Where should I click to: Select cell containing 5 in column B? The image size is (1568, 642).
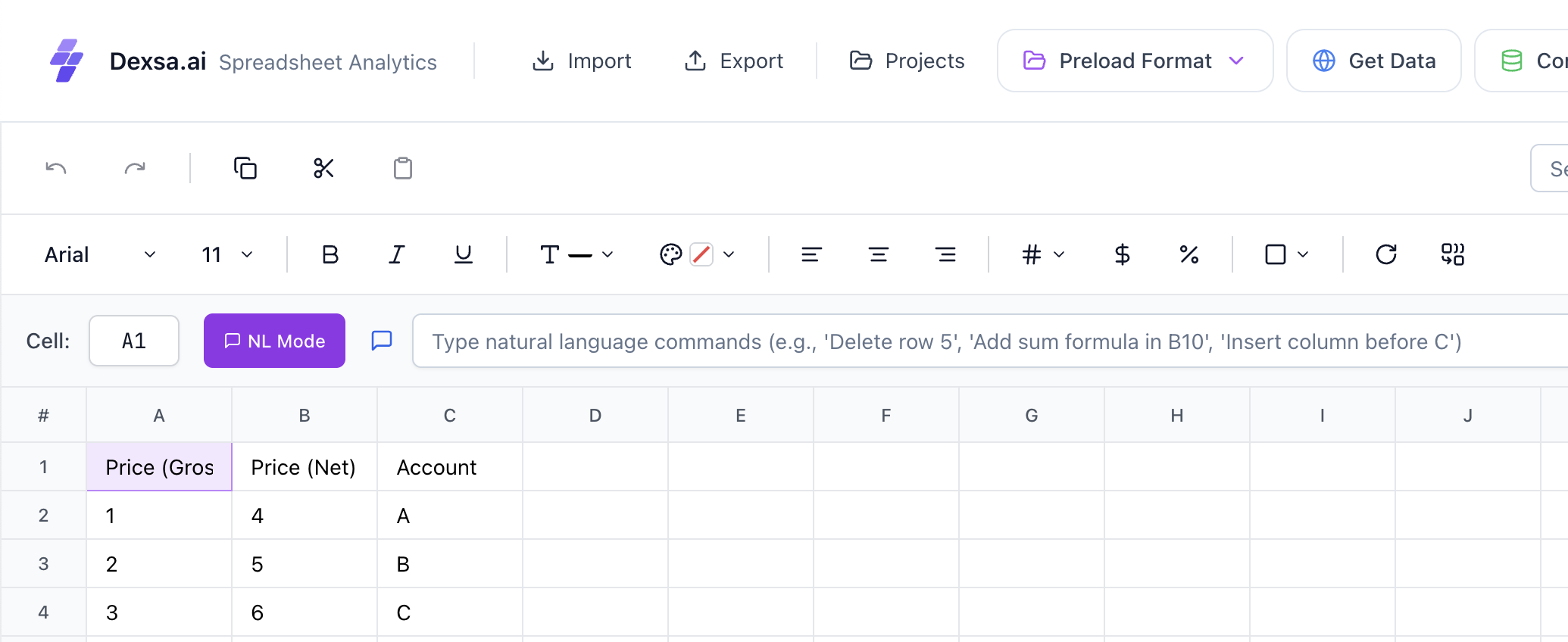pyautogui.click(x=305, y=564)
